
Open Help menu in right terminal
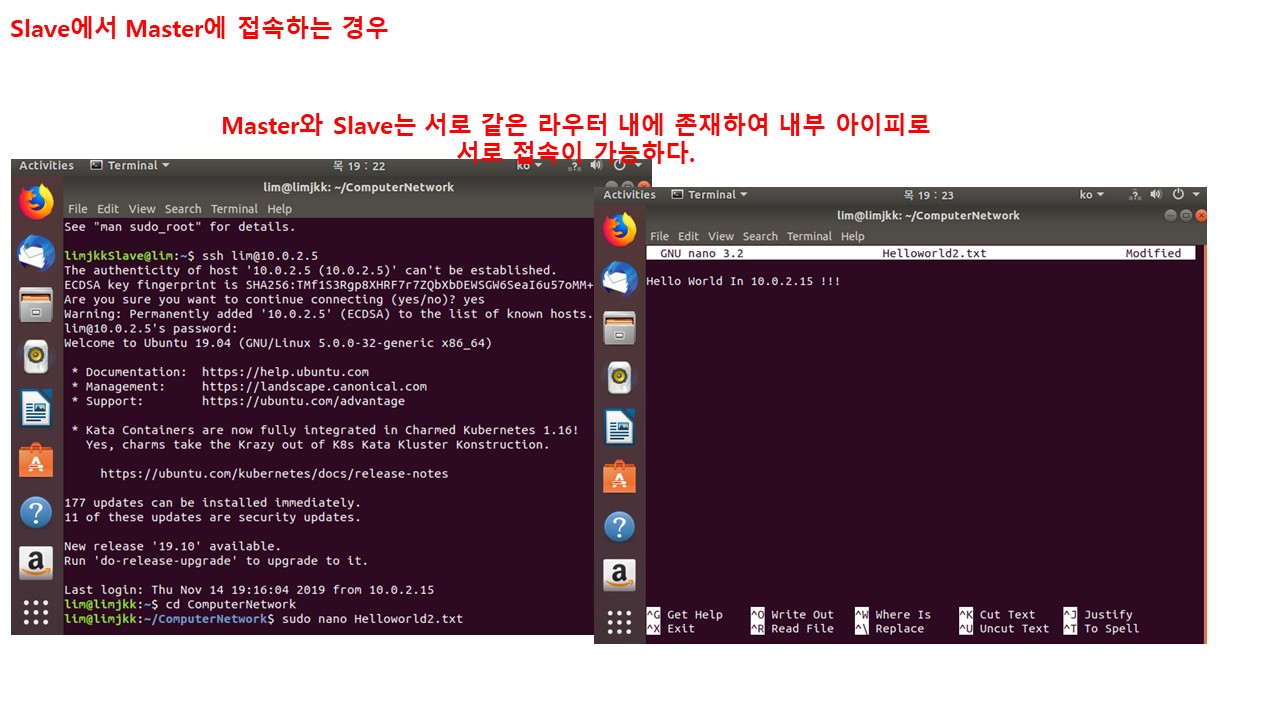853,236
